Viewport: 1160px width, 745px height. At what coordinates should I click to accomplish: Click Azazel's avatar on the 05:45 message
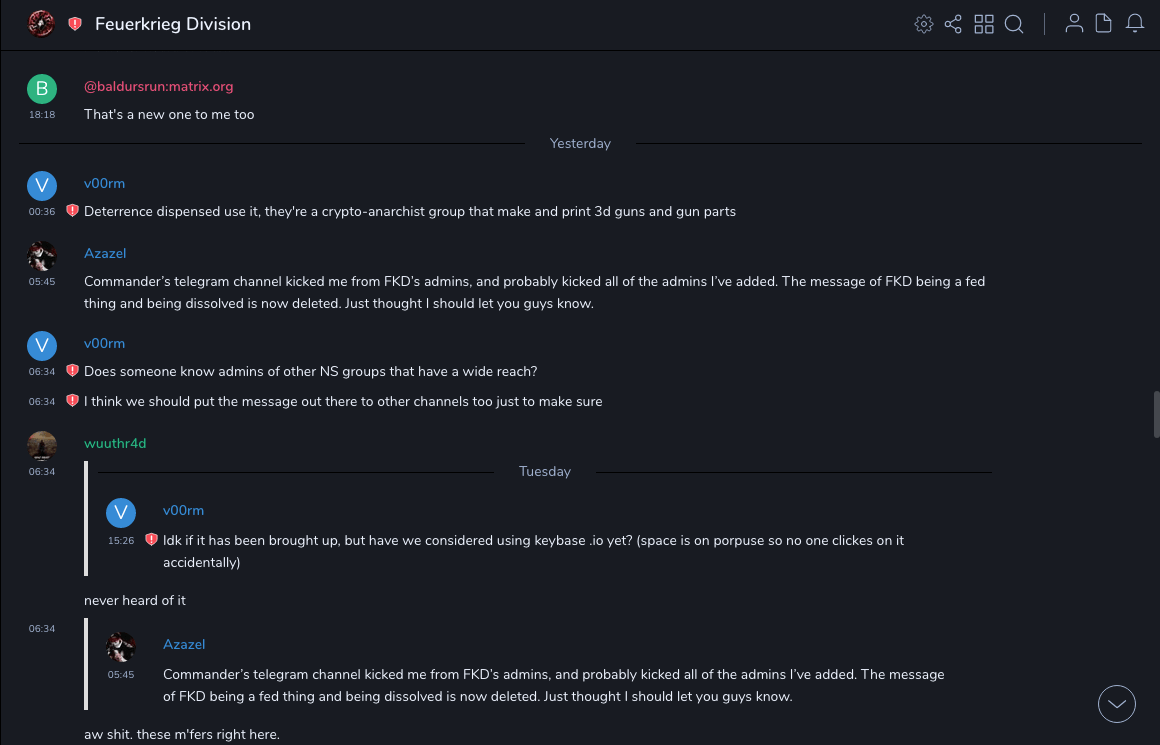(x=41, y=257)
